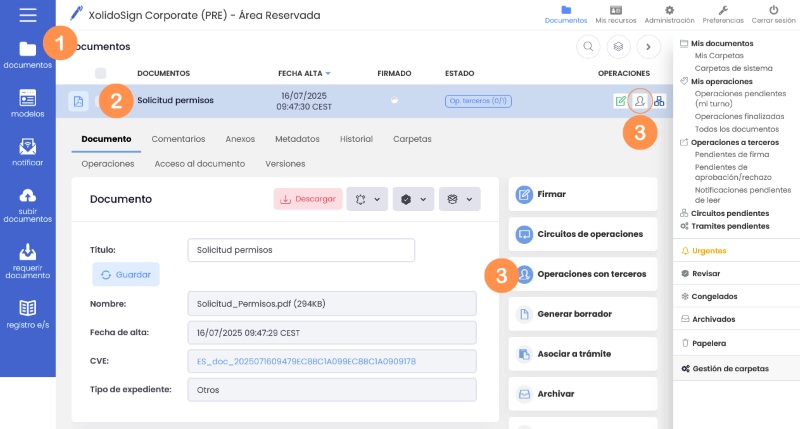Open the Historial tab

(x=356, y=139)
